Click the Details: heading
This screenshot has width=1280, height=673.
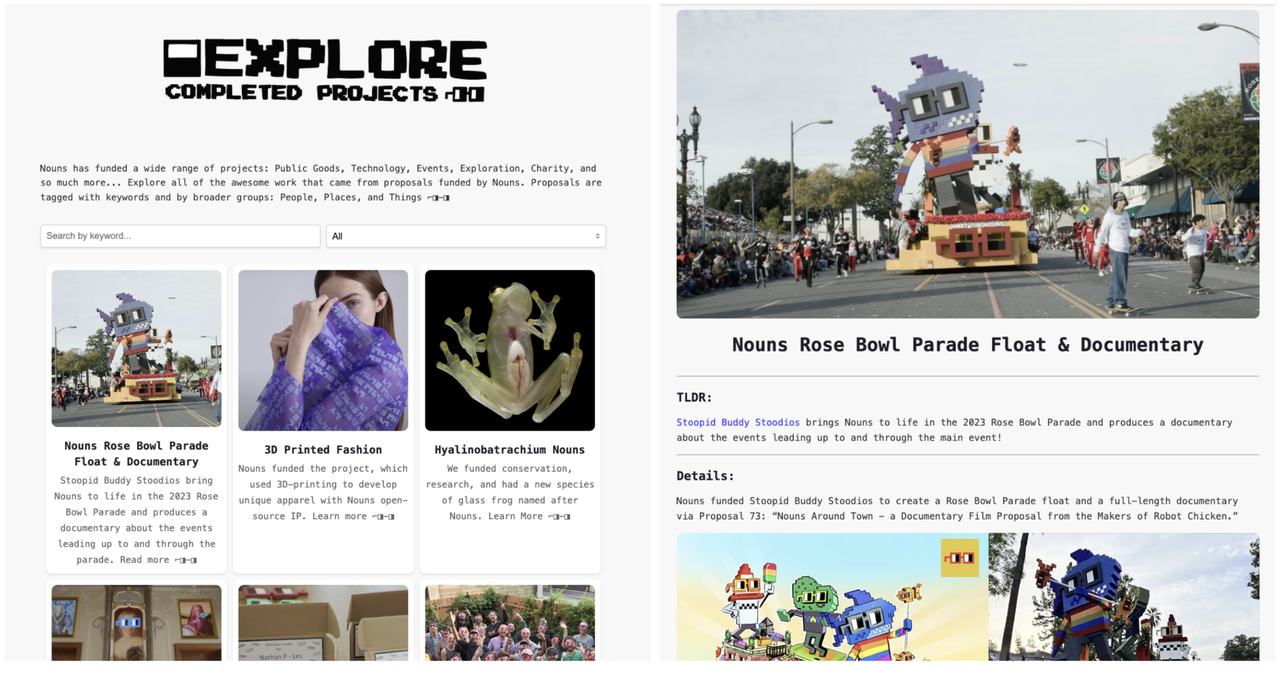point(705,476)
